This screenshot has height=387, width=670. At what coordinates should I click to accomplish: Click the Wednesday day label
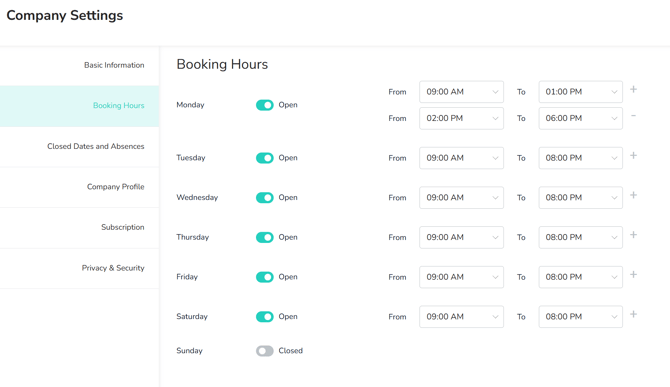point(197,198)
